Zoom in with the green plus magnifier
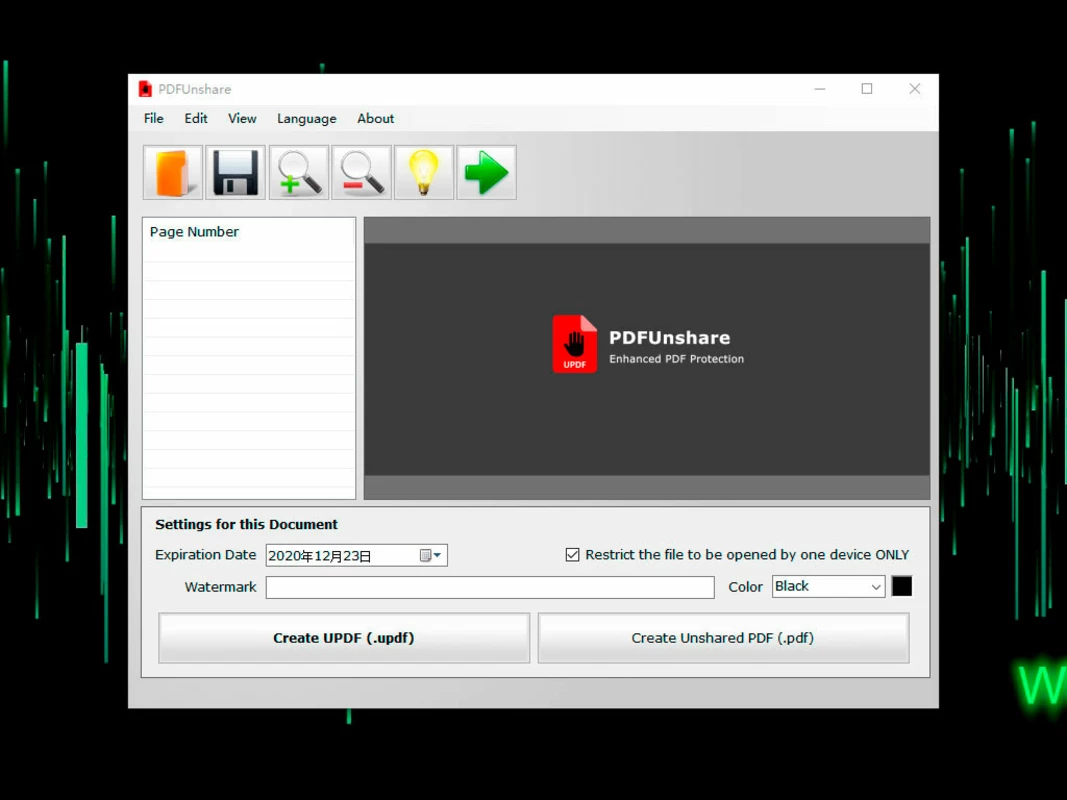The image size is (1067, 800). coord(299,173)
